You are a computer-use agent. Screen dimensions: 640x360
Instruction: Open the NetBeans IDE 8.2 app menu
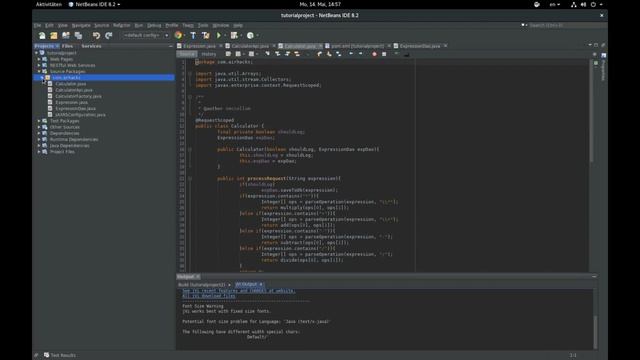point(94,4)
